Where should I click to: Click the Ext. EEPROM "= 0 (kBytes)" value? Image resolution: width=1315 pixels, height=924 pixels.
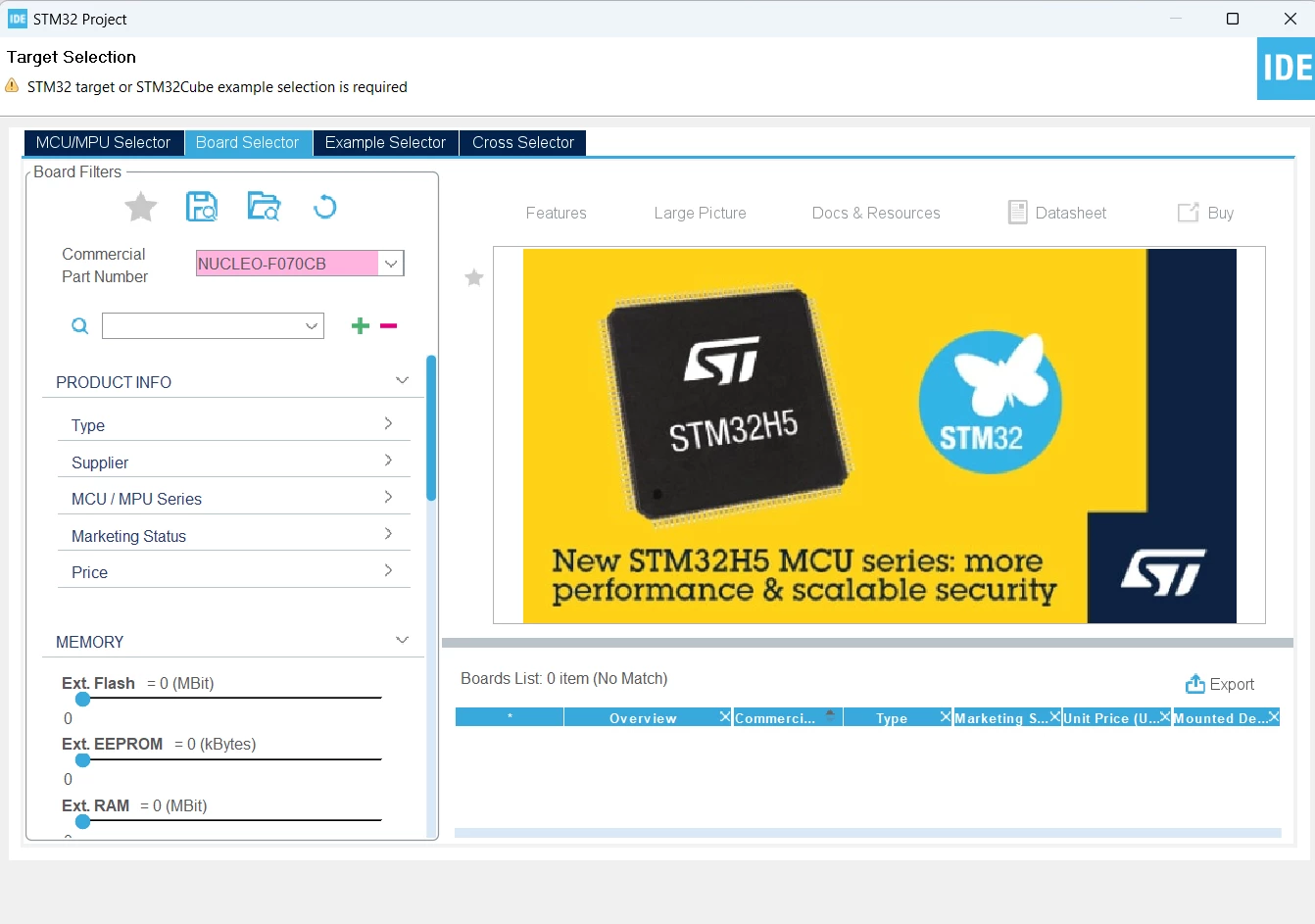tap(216, 744)
